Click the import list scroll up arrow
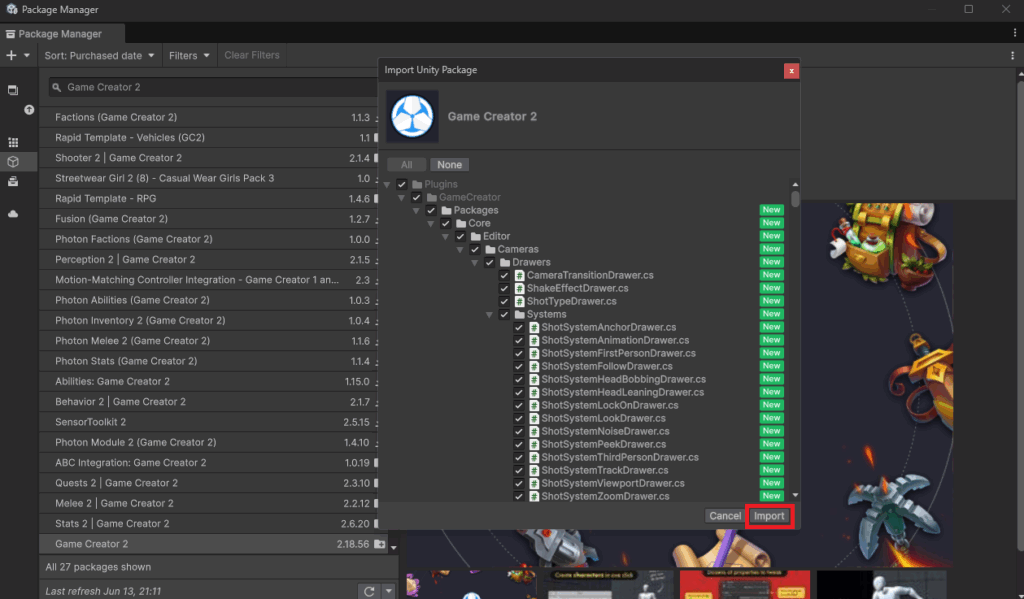1024x599 pixels. point(795,185)
